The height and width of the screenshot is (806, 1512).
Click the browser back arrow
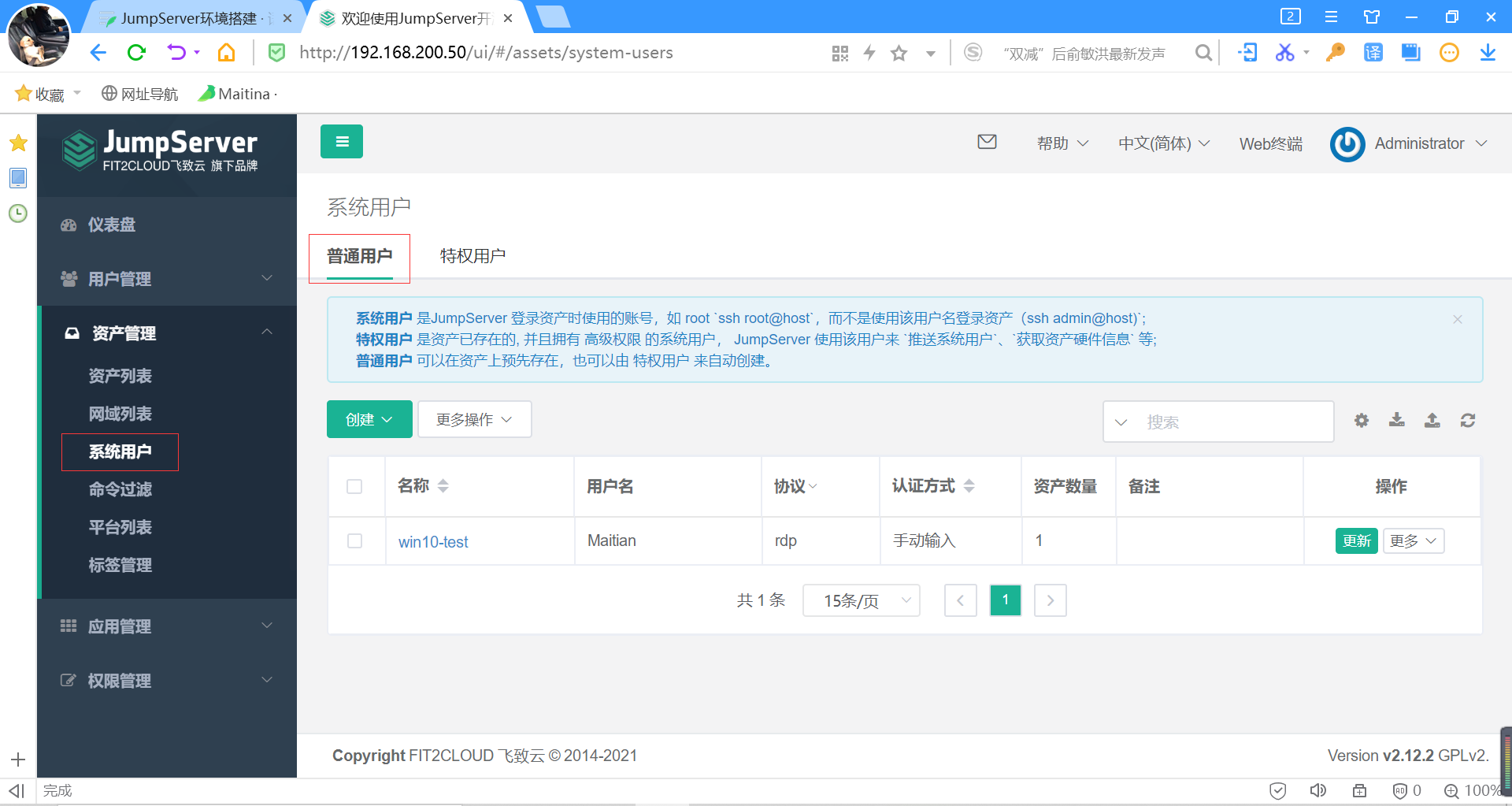98,53
